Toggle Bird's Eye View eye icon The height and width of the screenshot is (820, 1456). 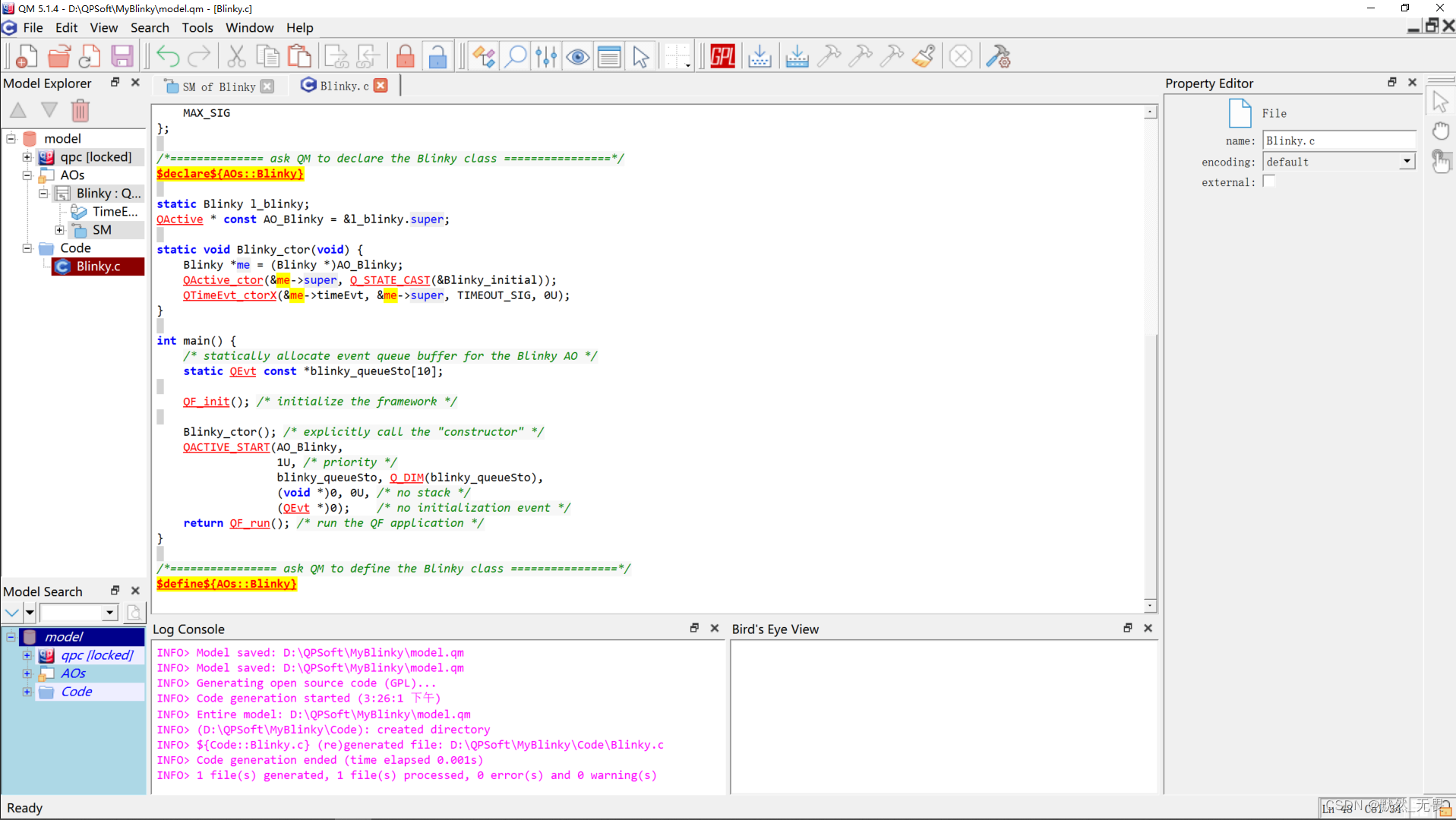tap(578, 57)
